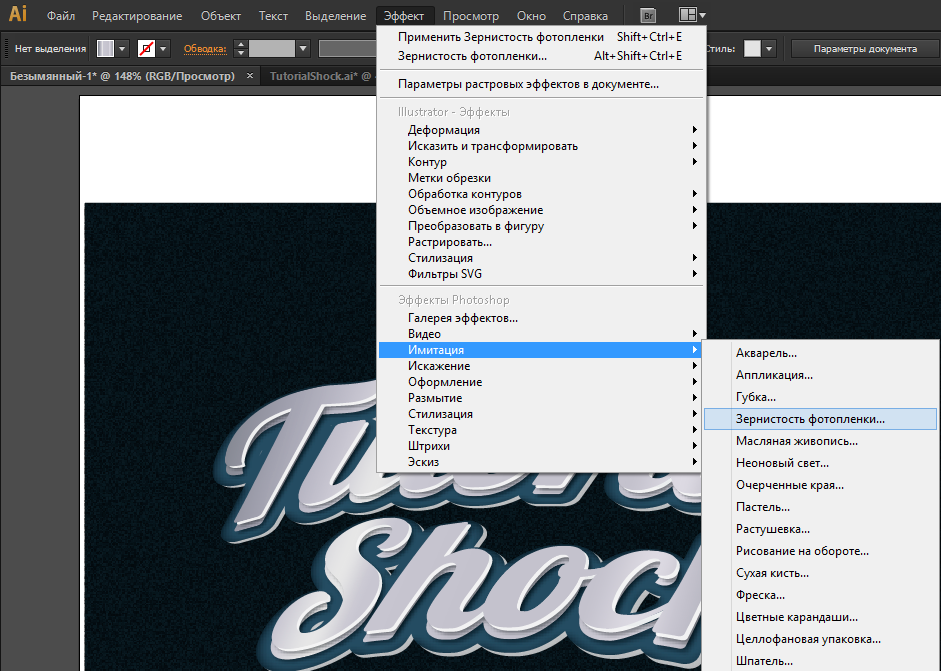Expand Объемное изображение submenu
The height and width of the screenshot is (671, 941).
[x=540, y=210]
